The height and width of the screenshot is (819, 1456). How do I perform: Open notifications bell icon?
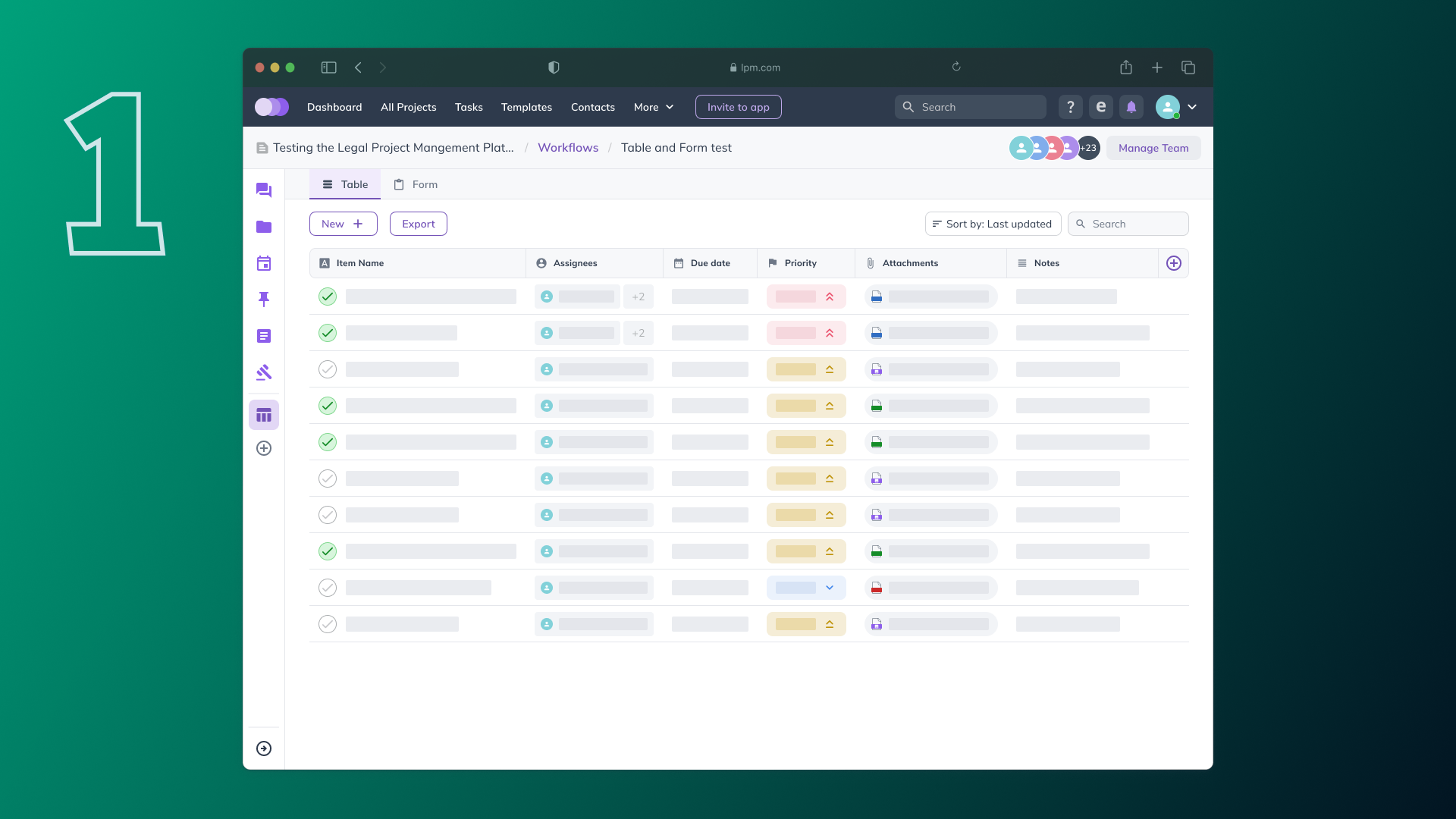click(1131, 107)
